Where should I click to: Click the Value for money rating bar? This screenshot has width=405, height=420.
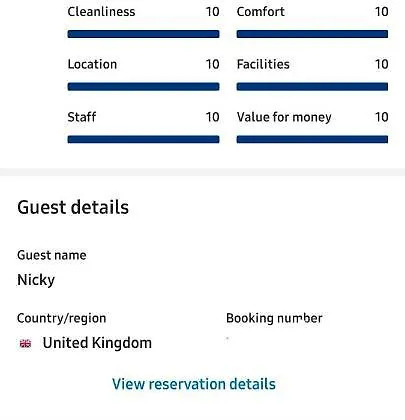pyautogui.click(x=312, y=139)
